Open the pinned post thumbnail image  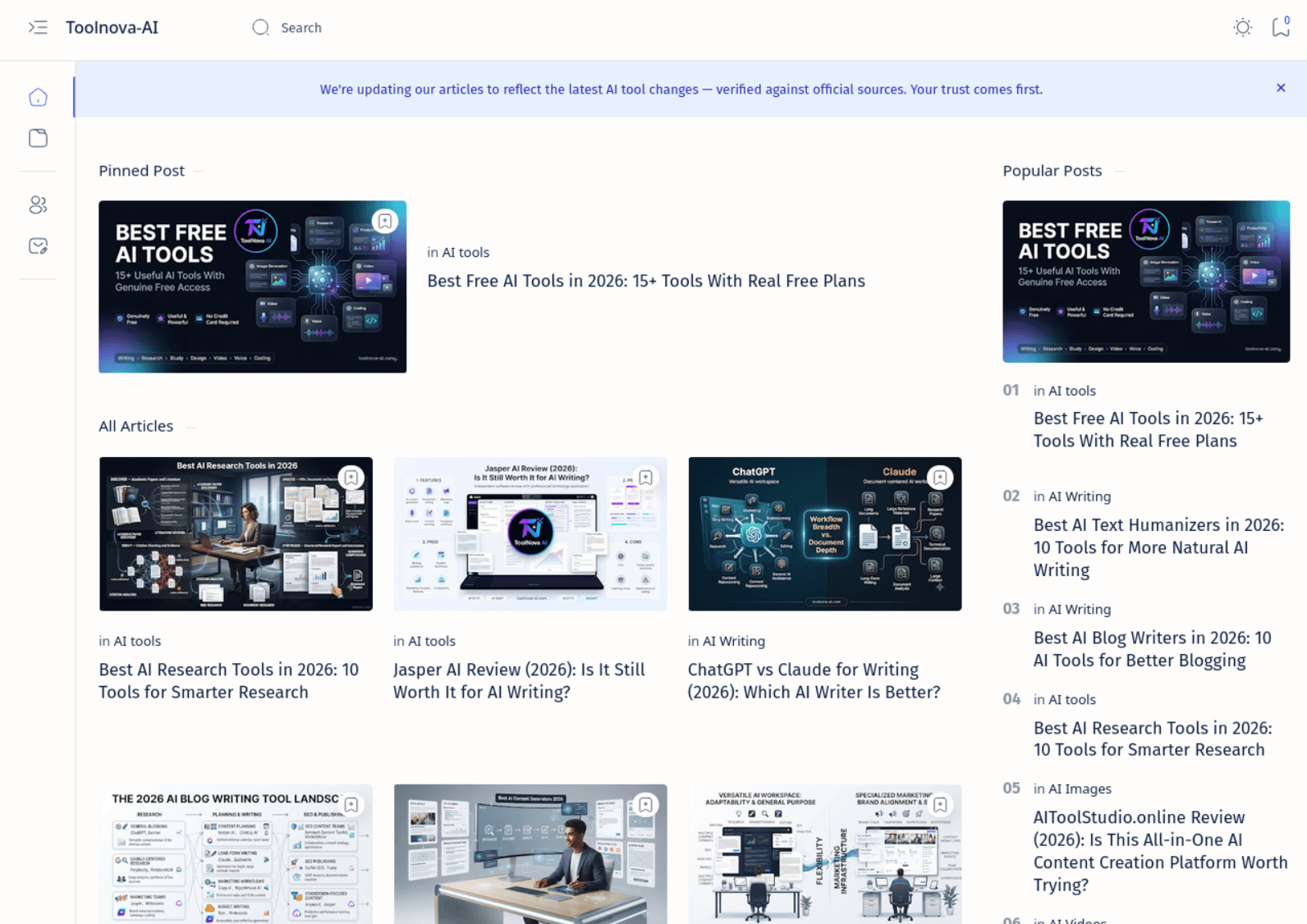pos(252,286)
